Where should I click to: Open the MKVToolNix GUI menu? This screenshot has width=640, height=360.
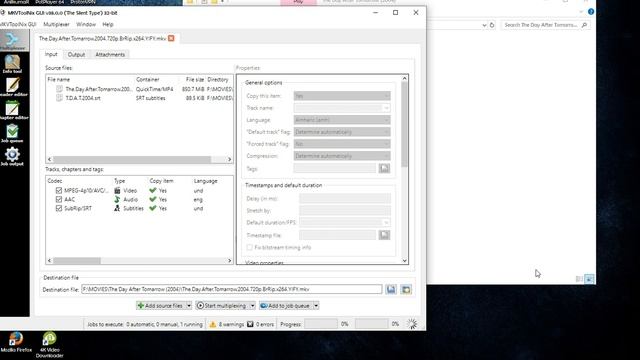click(x=18, y=24)
